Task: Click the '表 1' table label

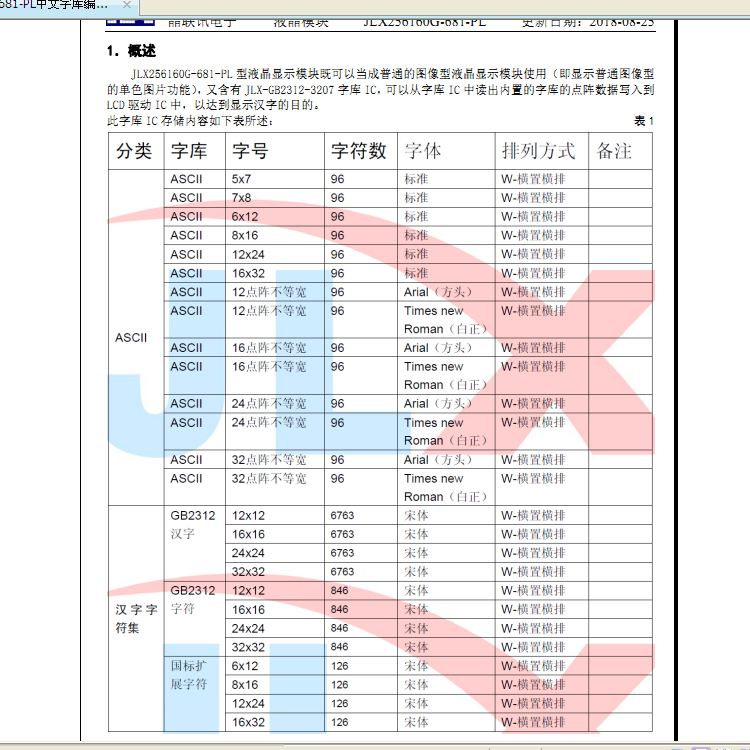Action: pos(643,121)
